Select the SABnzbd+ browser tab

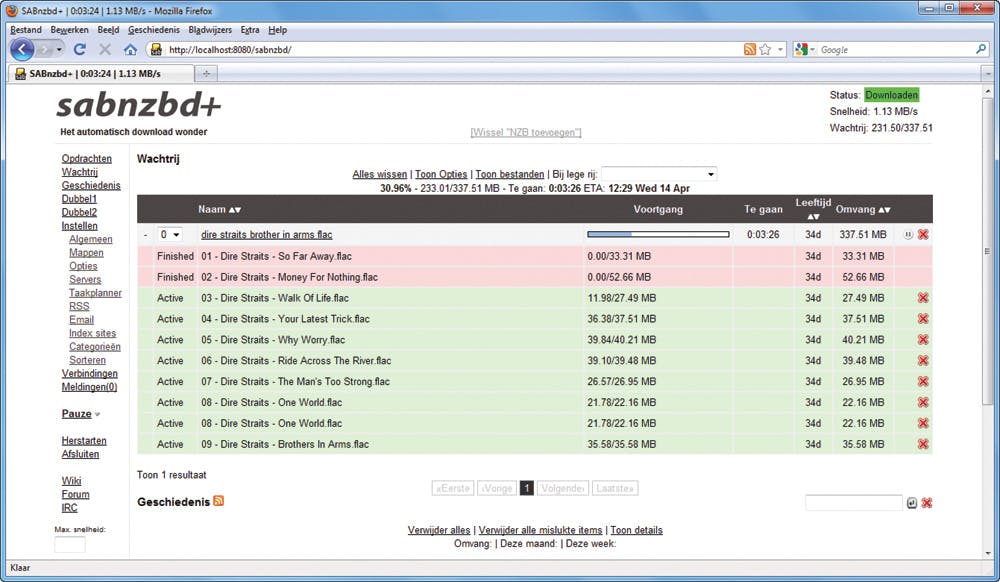click(101, 74)
